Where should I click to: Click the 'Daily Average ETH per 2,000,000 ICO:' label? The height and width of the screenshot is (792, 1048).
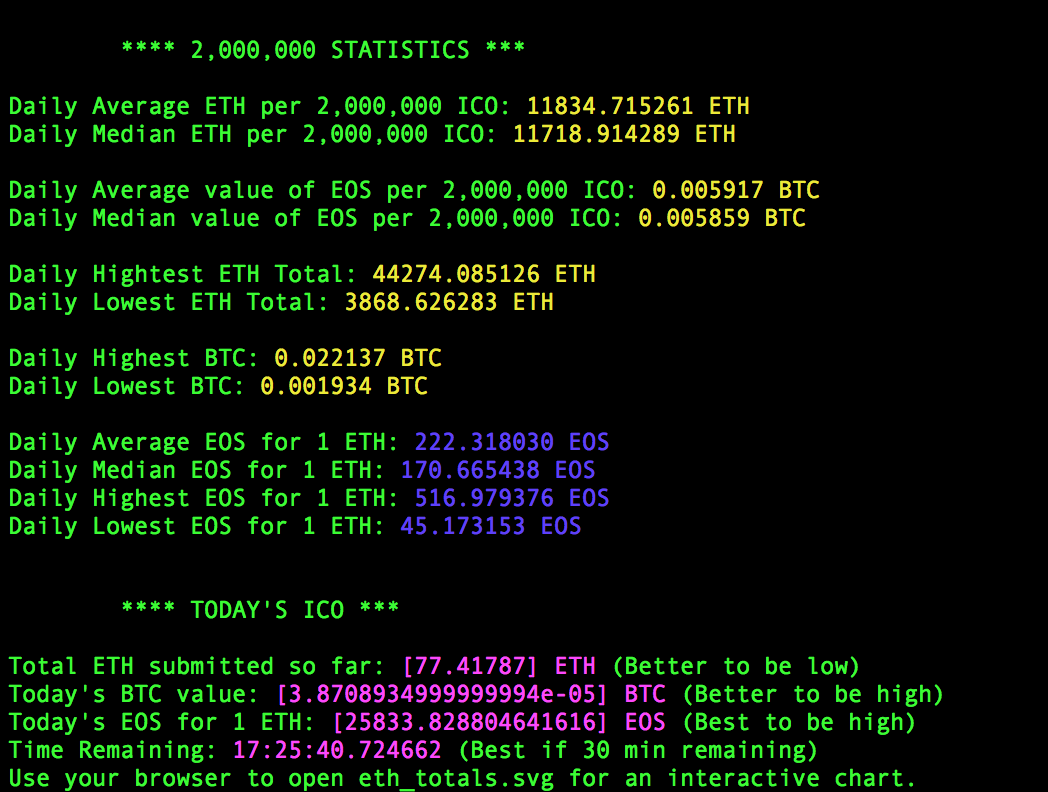(x=260, y=106)
